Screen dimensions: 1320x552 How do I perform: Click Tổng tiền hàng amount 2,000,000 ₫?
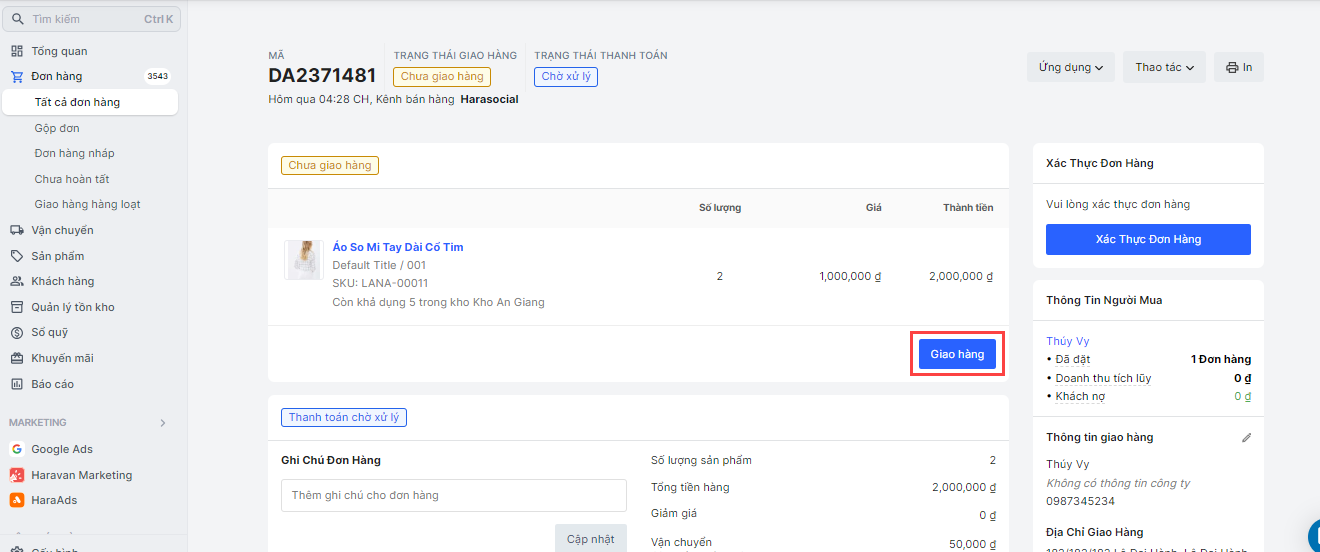[963, 487]
